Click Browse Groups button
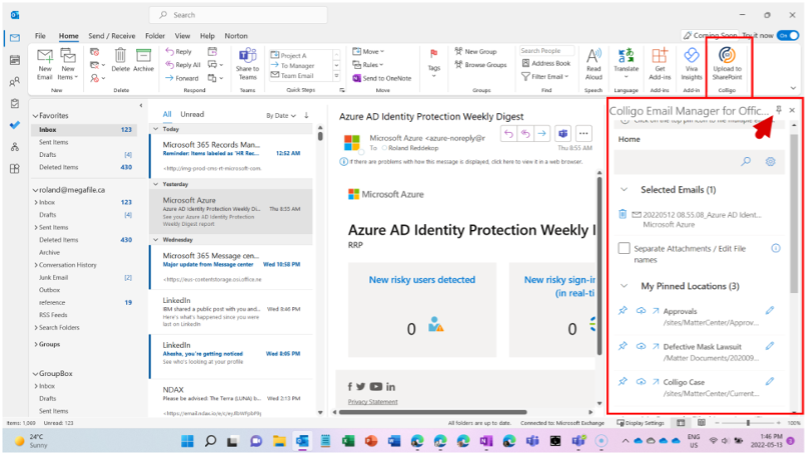This screenshot has height=455, width=808. (481, 64)
